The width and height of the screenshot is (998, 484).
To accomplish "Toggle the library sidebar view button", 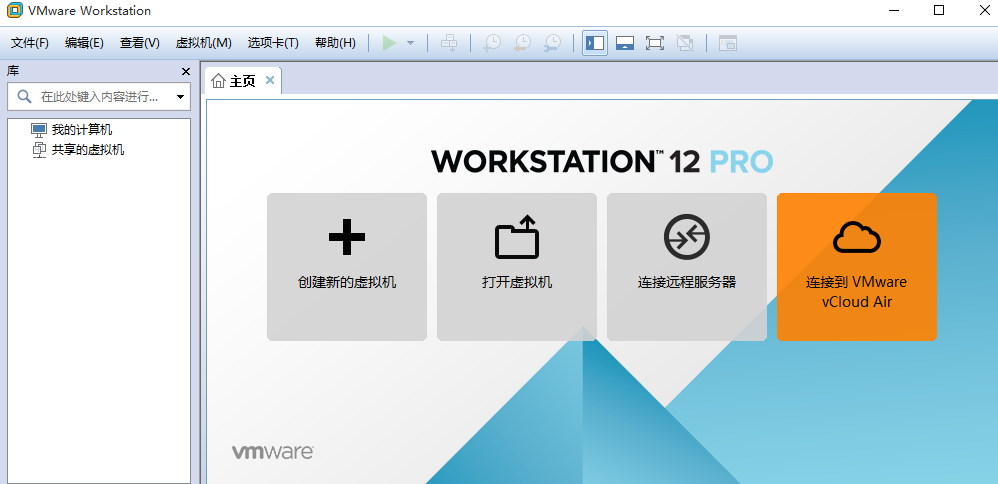I will tap(595, 43).
